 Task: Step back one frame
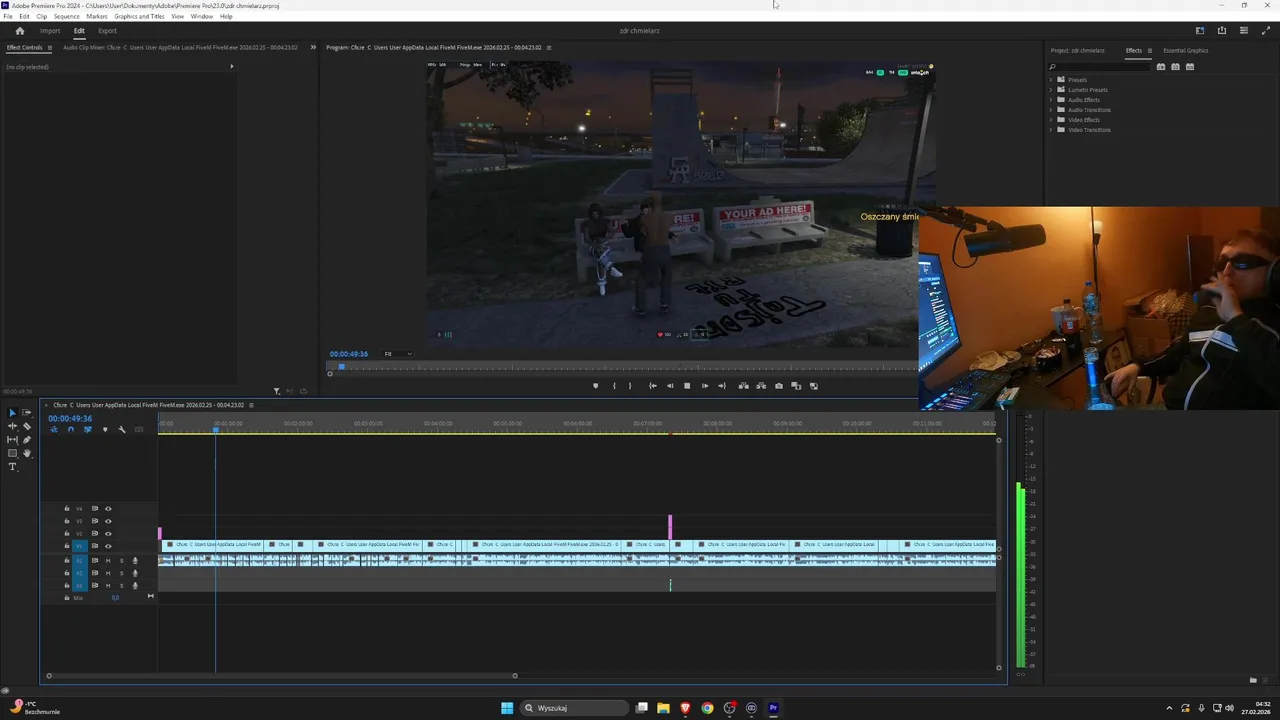coord(670,386)
